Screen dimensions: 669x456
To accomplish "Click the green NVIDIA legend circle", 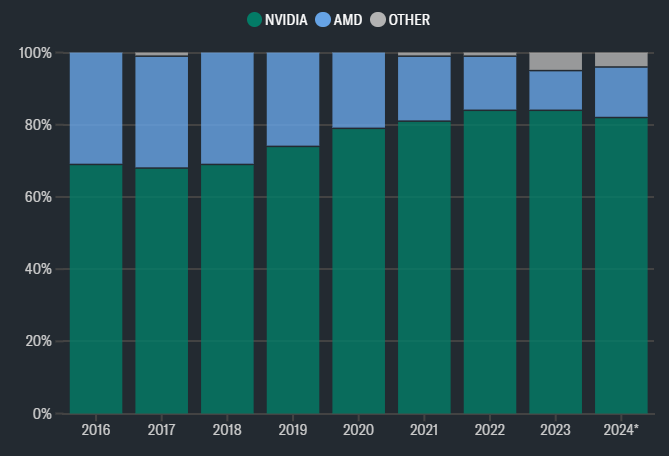I will click(254, 19).
